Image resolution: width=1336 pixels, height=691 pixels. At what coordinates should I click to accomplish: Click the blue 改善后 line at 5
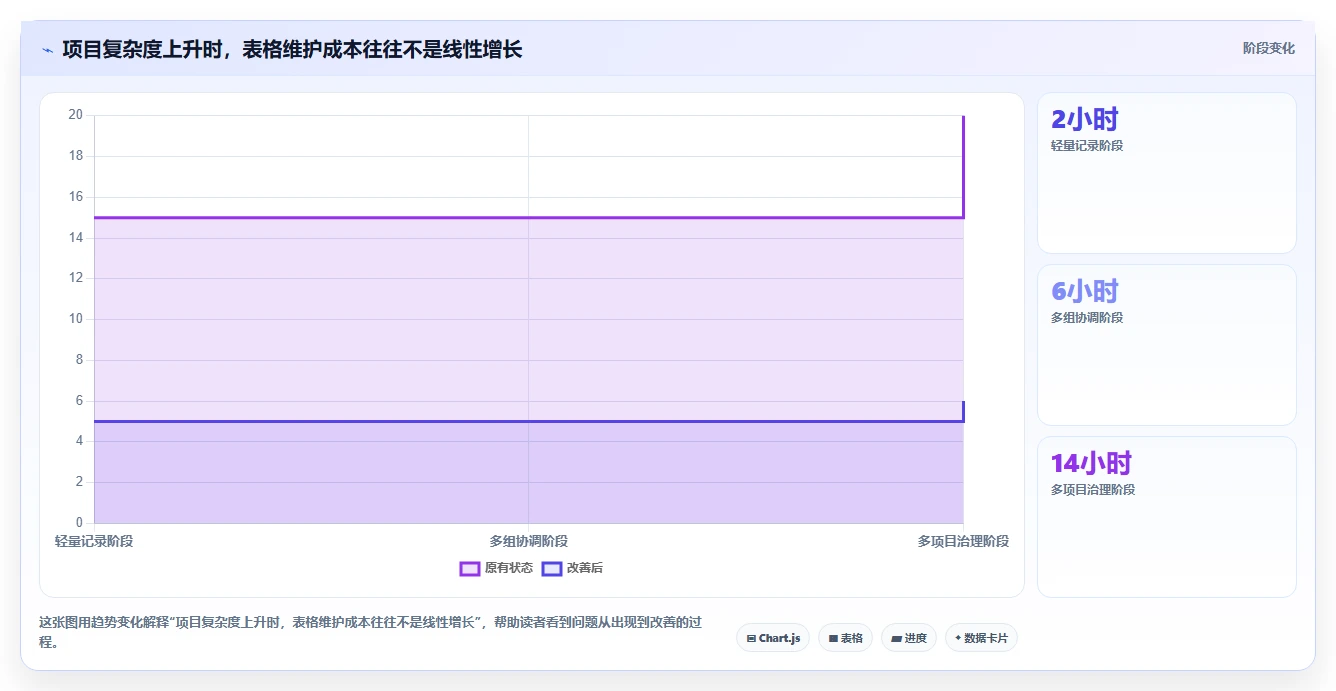click(529, 421)
